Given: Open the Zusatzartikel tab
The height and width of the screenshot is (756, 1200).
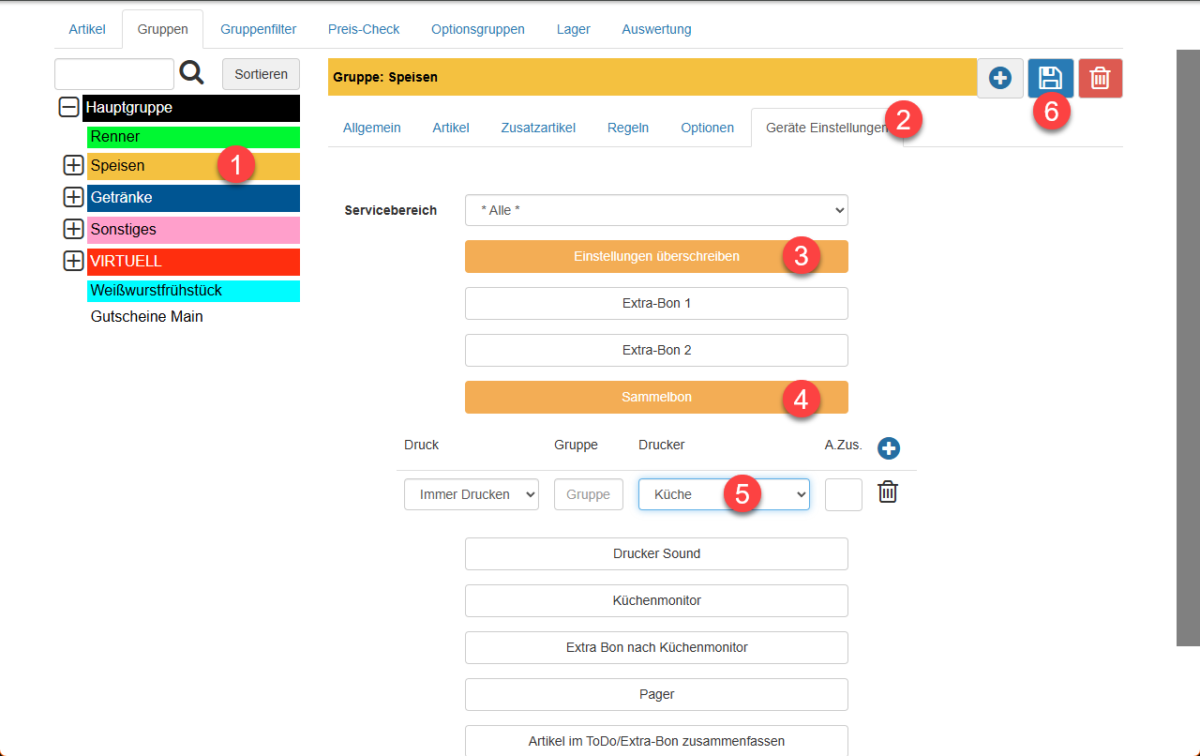Looking at the screenshot, I should (x=538, y=128).
